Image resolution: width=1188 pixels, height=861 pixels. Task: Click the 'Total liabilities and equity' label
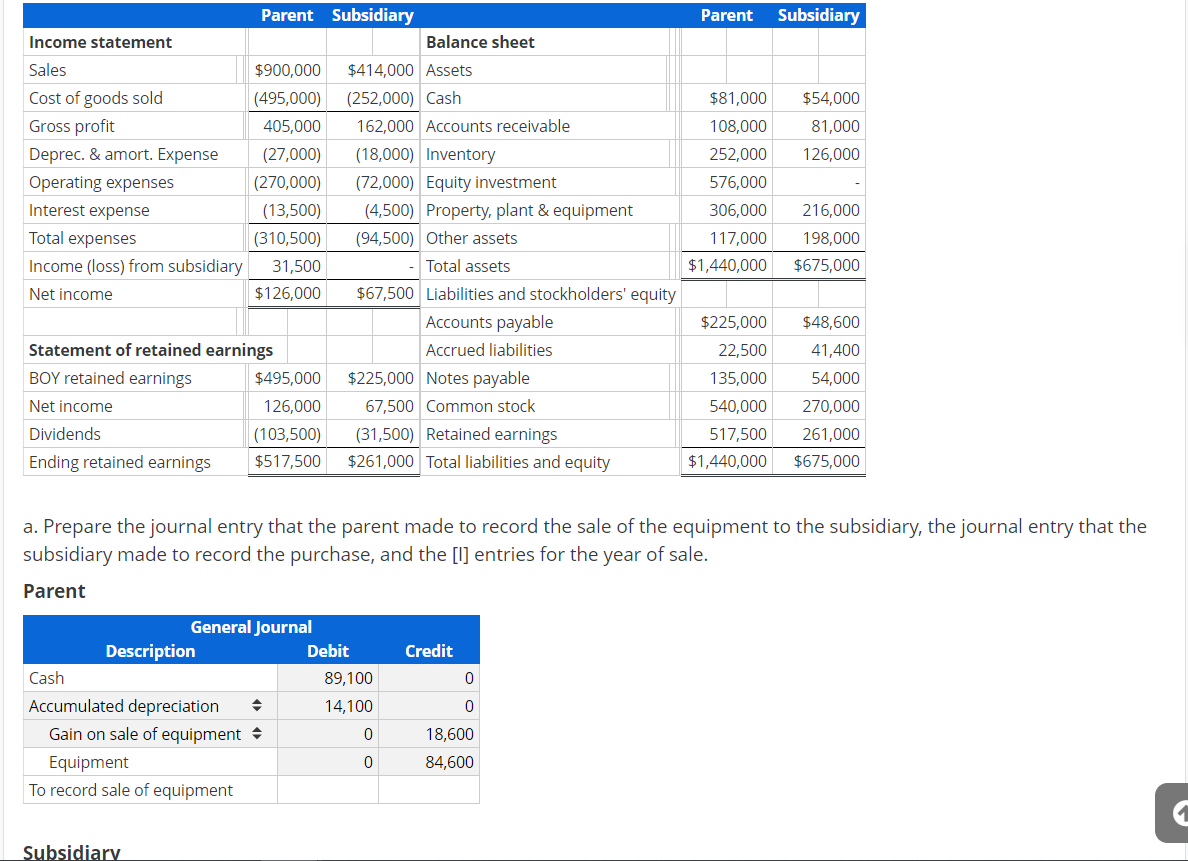click(517, 462)
